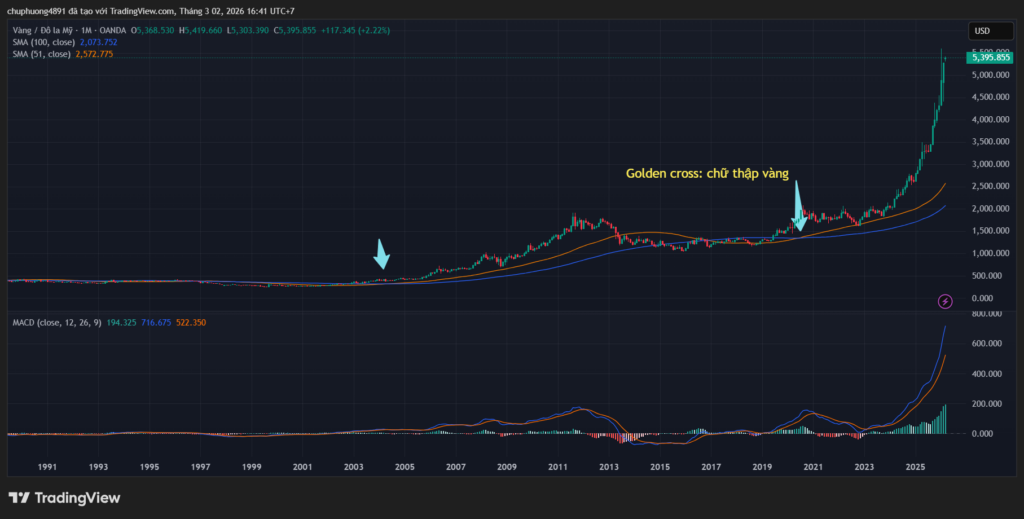
Task: Click the 2025 label on time axis
Action: coord(914,467)
